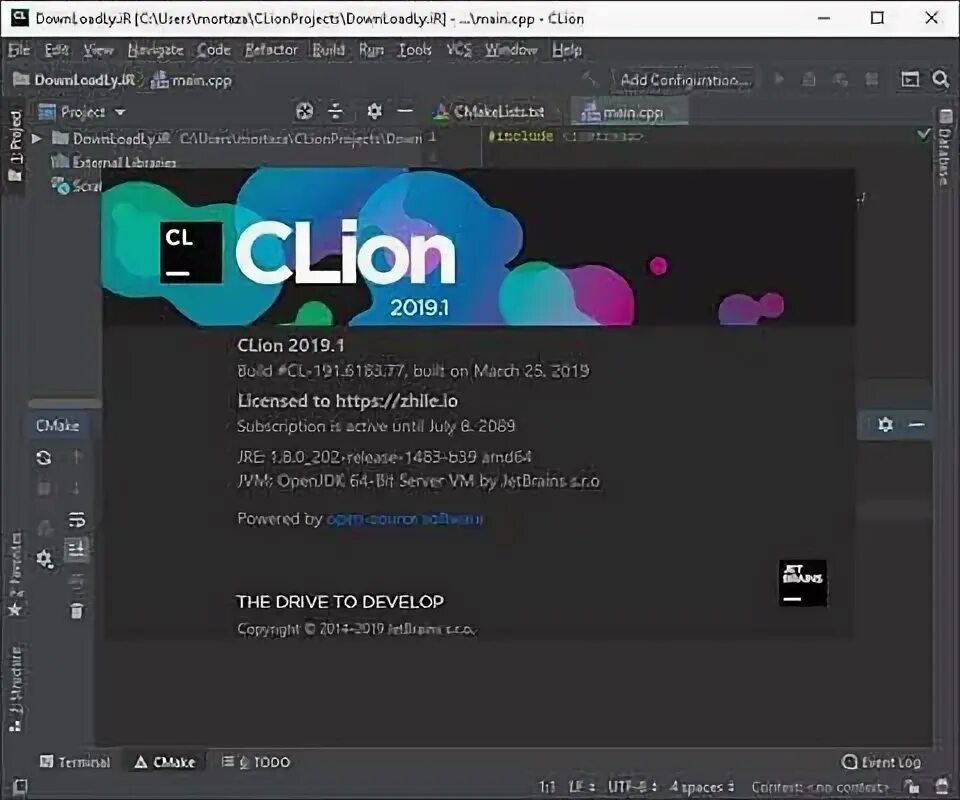
Task: Toggle the 1: Project side tool window
Action: coord(15,146)
